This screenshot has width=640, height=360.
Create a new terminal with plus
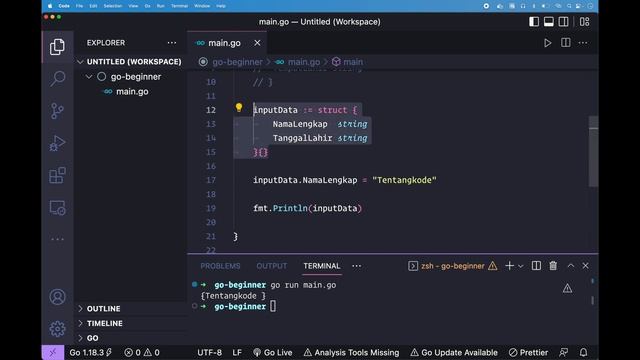click(509, 266)
